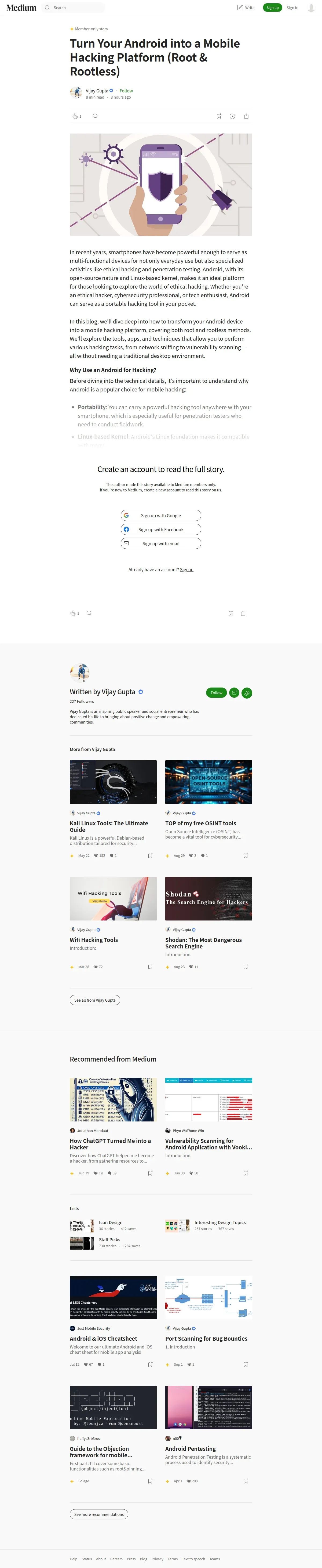The image size is (322, 1568).
Task: Subscribe to the author's emails via envelope icon
Action: coord(234,693)
